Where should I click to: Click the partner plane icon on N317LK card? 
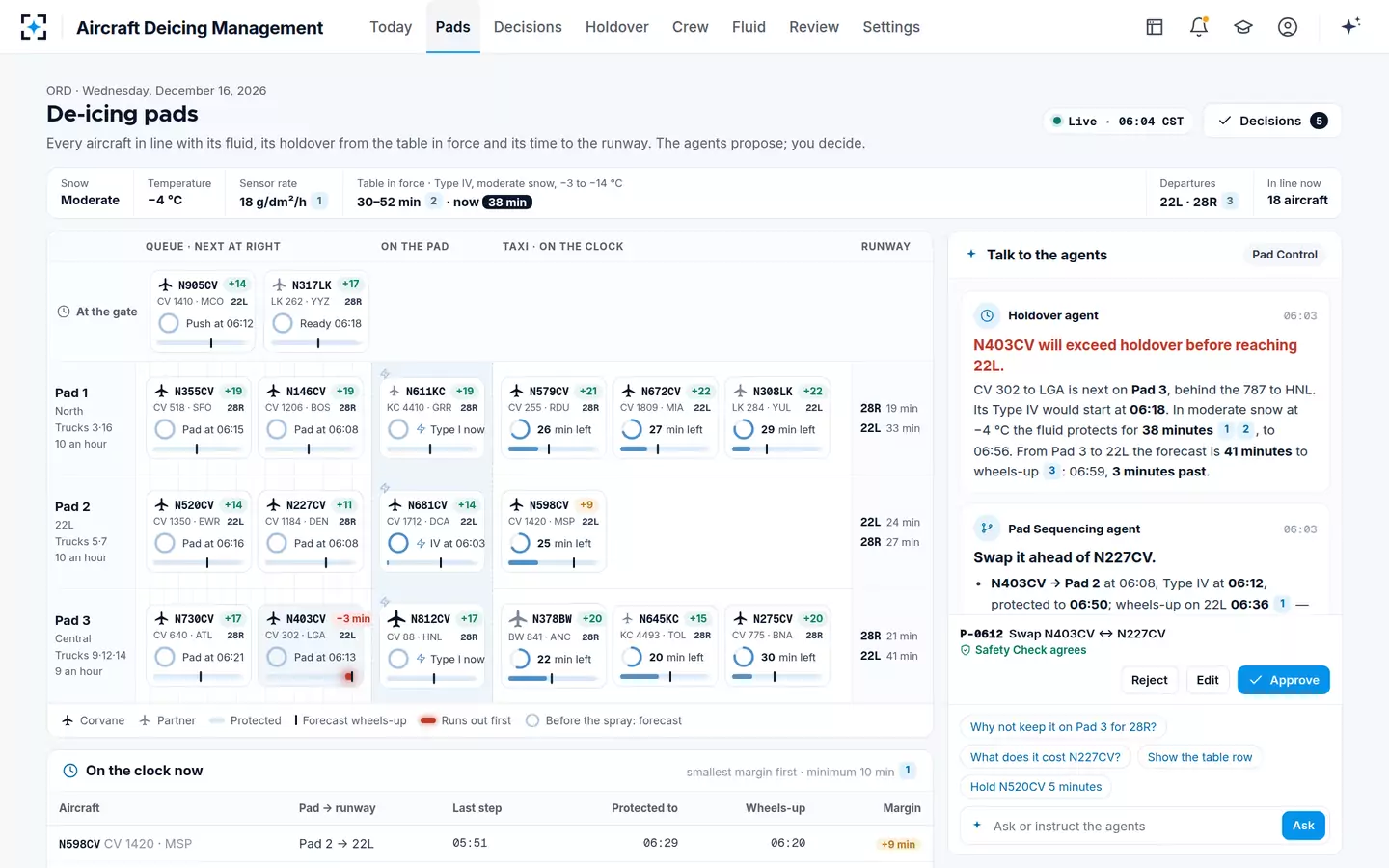pos(279,285)
